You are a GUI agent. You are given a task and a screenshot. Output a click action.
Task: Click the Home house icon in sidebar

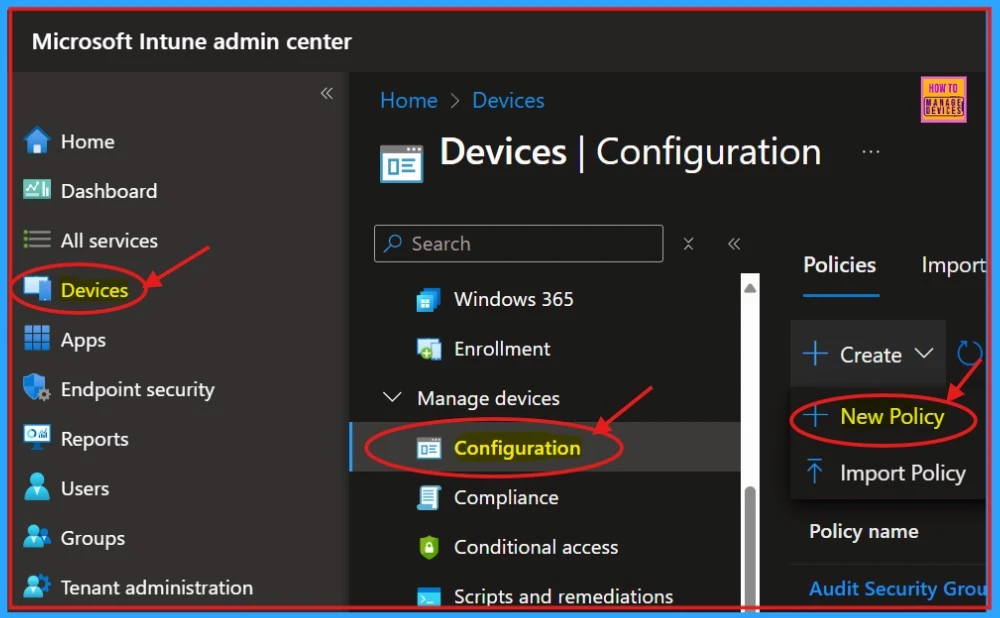[x=37, y=141]
